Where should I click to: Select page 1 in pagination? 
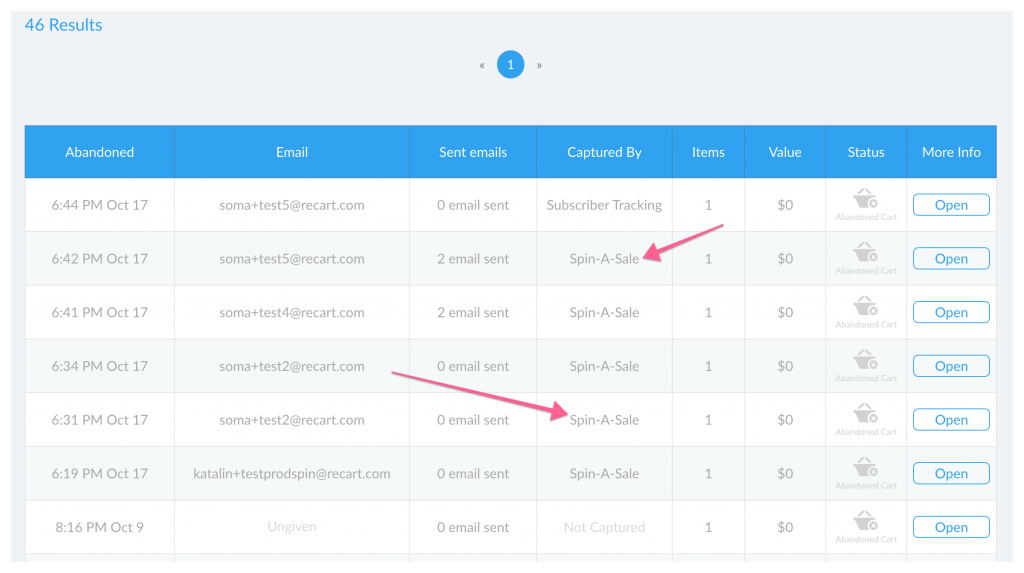(511, 64)
